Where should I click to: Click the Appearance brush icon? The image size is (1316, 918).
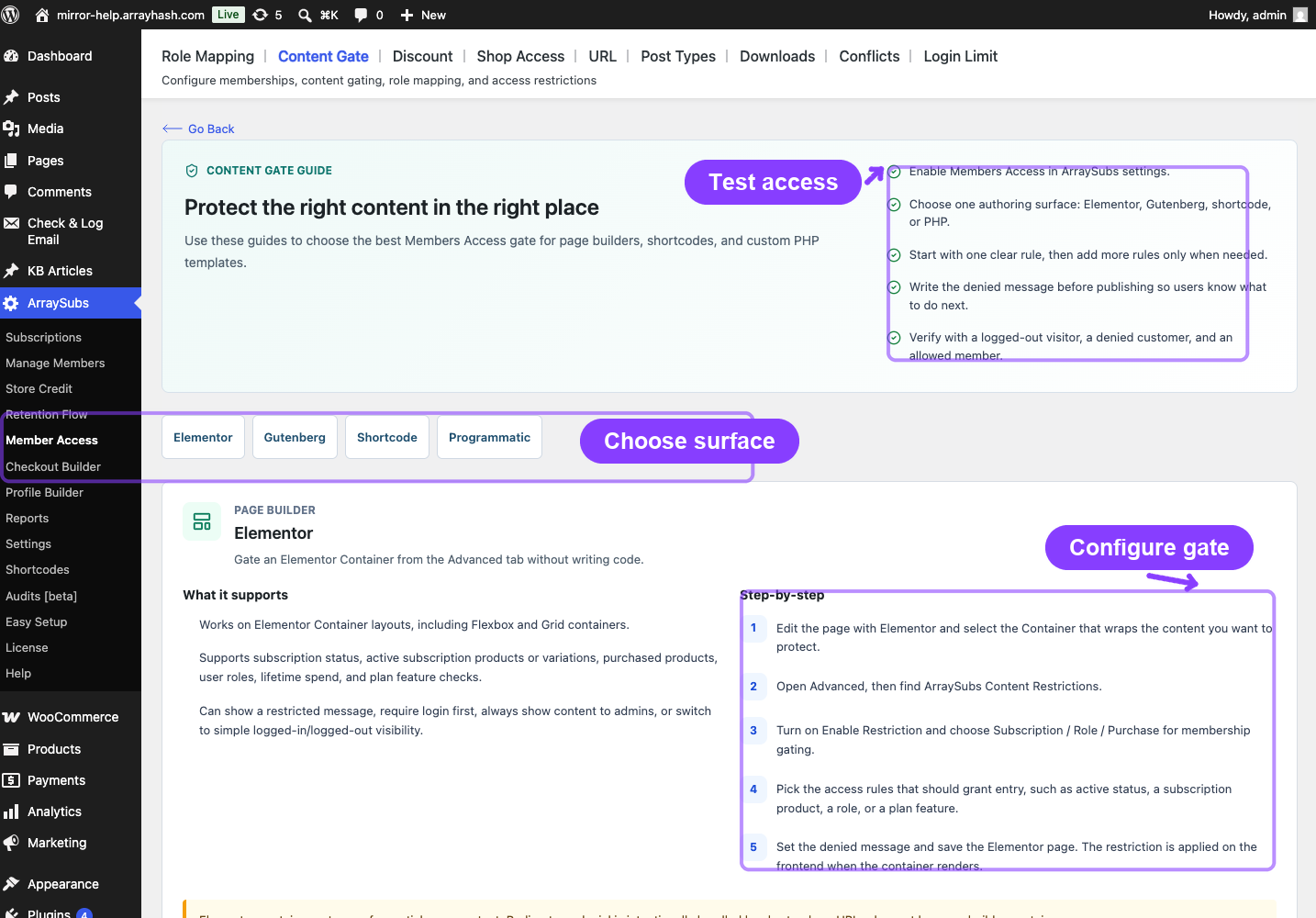coord(11,884)
